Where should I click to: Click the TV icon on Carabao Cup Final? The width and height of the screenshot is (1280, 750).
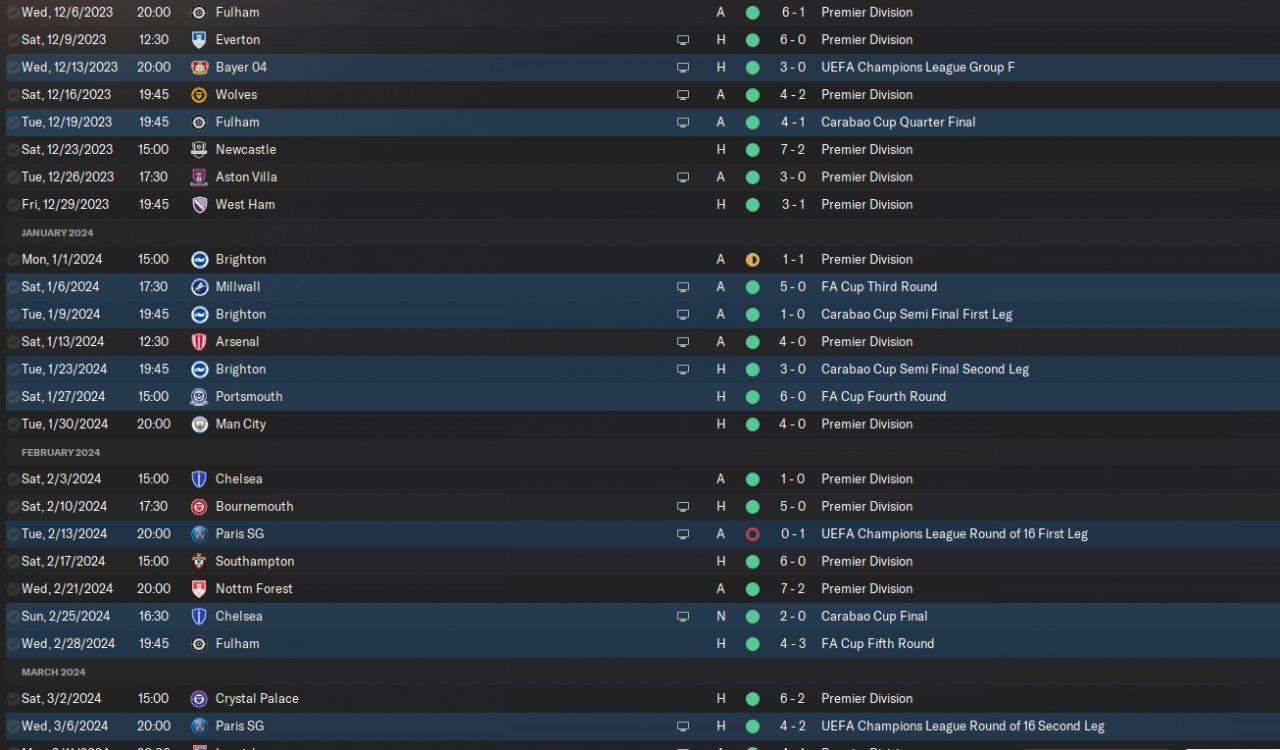tap(683, 617)
